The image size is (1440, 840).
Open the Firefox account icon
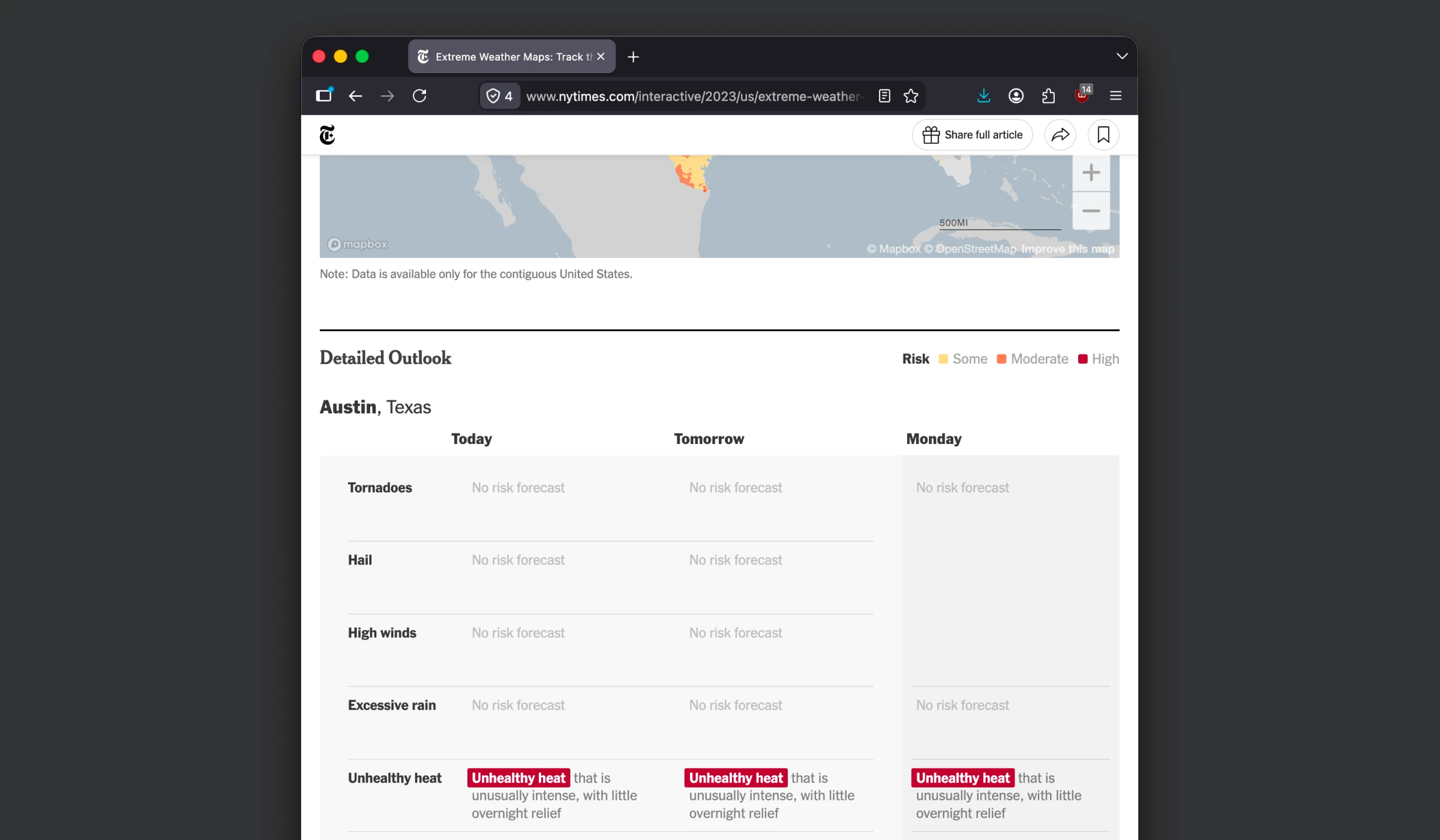[x=1016, y=96]
